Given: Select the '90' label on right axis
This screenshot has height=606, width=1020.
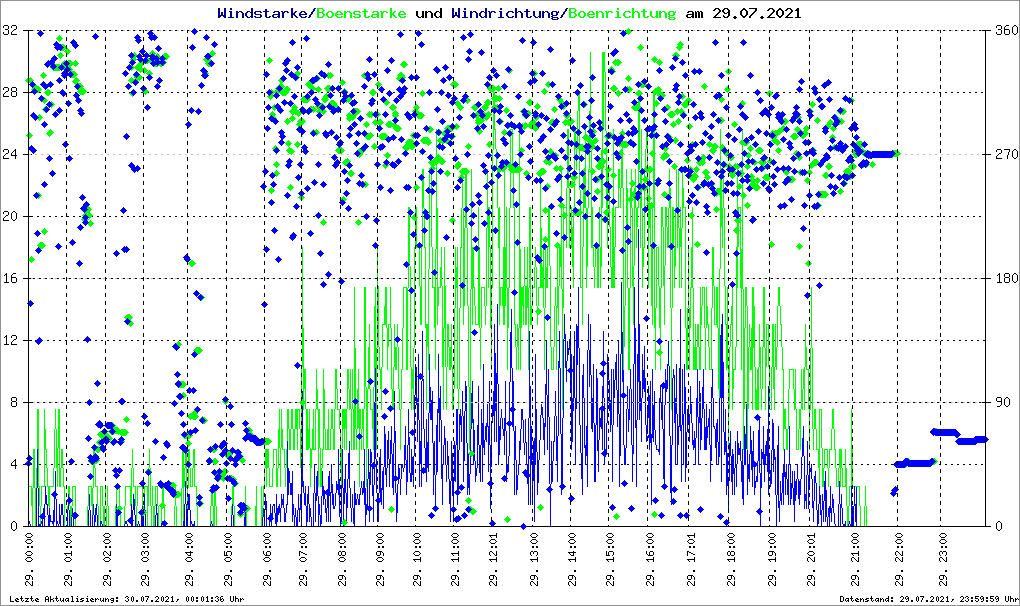Looking at the screenshot, I should 1002,403.
